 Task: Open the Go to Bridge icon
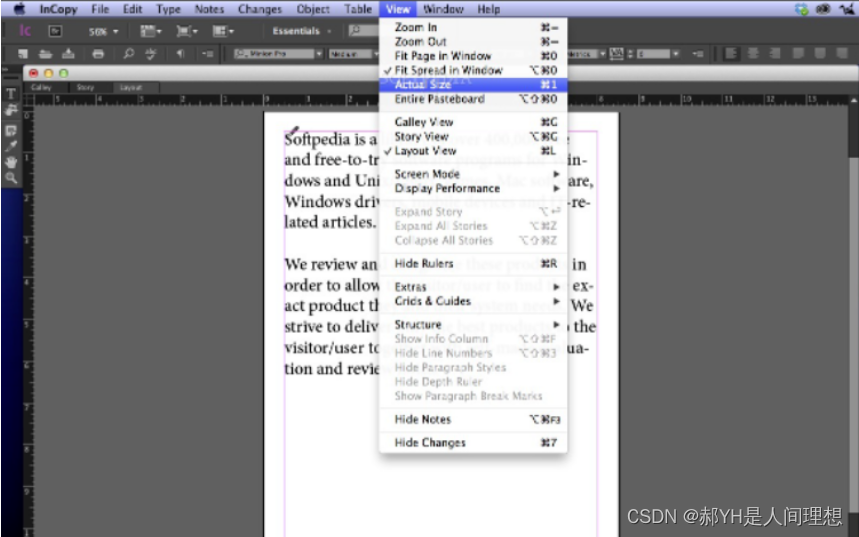(x=55, y=31)
